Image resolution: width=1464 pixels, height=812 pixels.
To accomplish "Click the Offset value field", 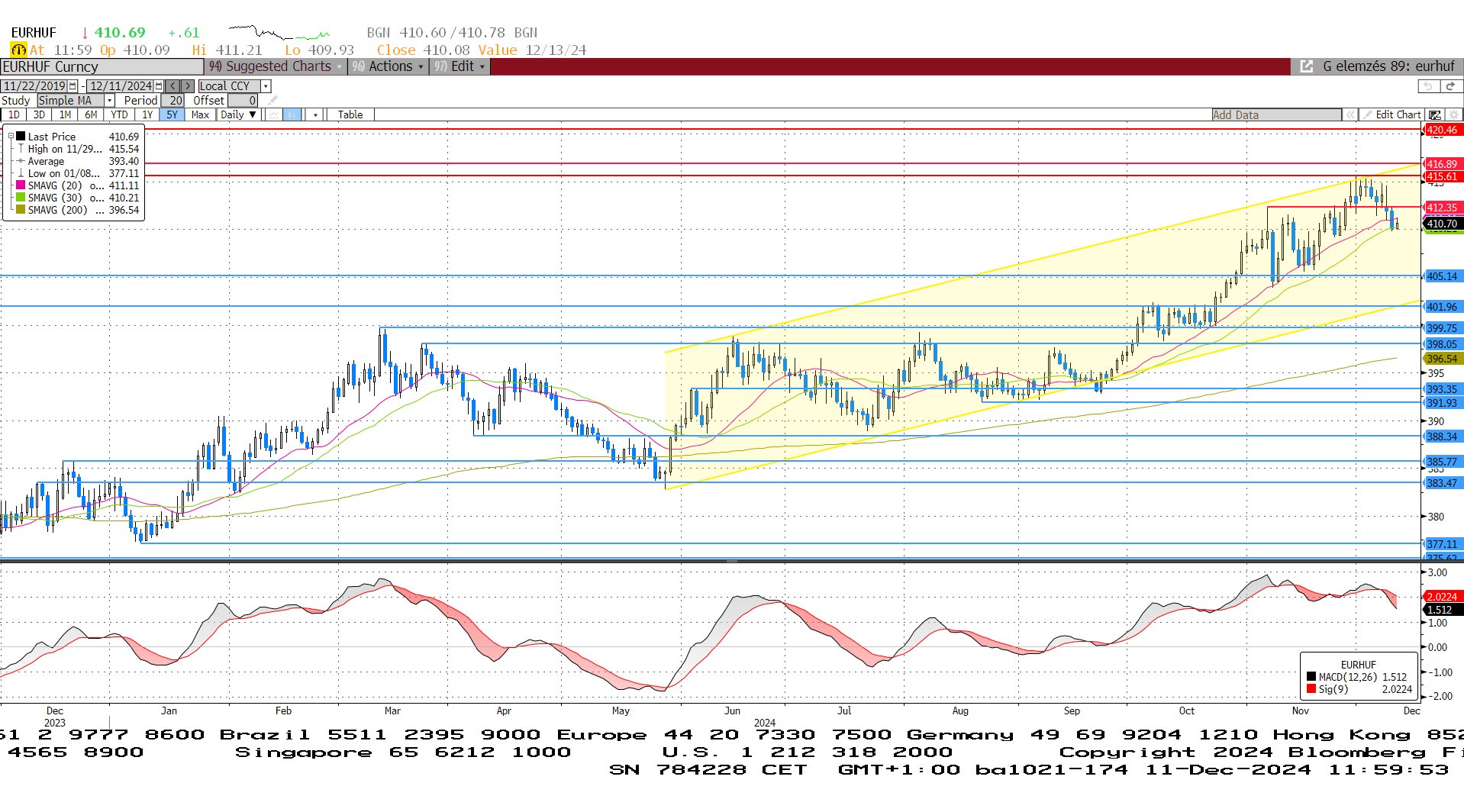I will click(x=243, y=101).
